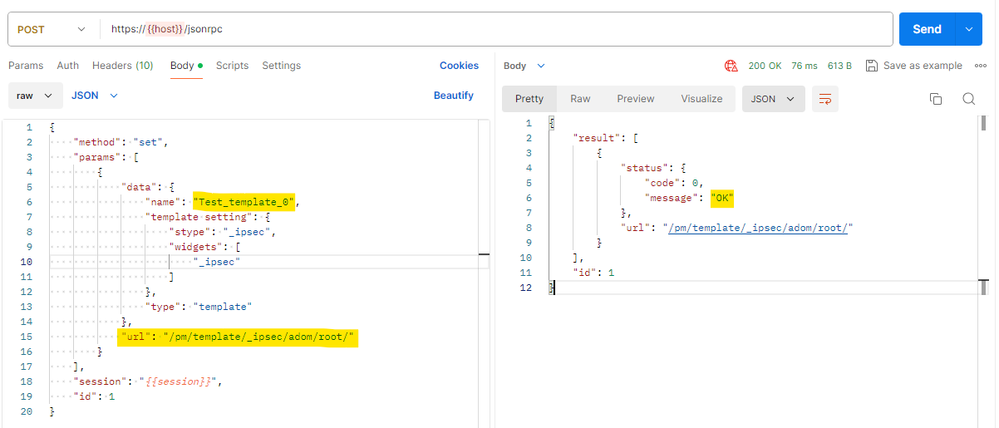
Task: Open the Cookies link
Action: point(459,66)
